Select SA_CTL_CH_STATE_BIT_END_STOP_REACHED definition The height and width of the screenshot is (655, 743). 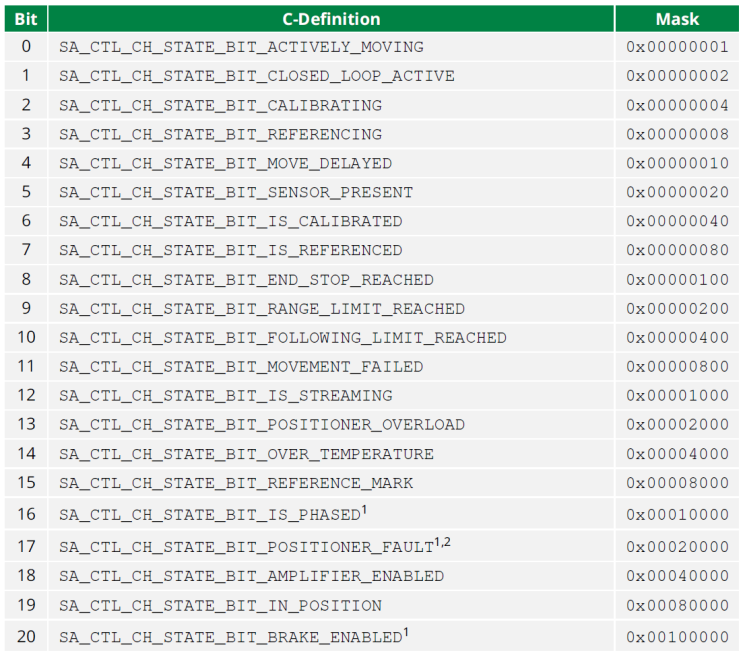point(246,280)
